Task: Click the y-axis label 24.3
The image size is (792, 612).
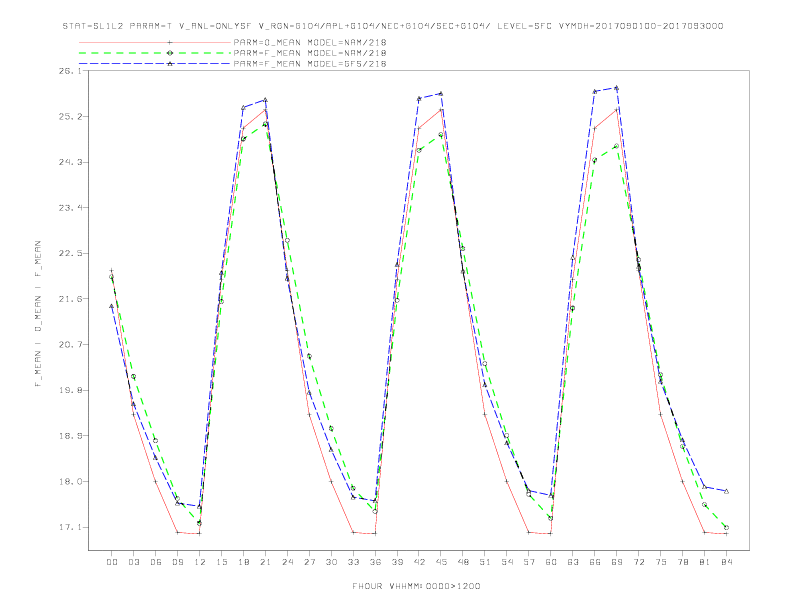Action: pos(70,162)
